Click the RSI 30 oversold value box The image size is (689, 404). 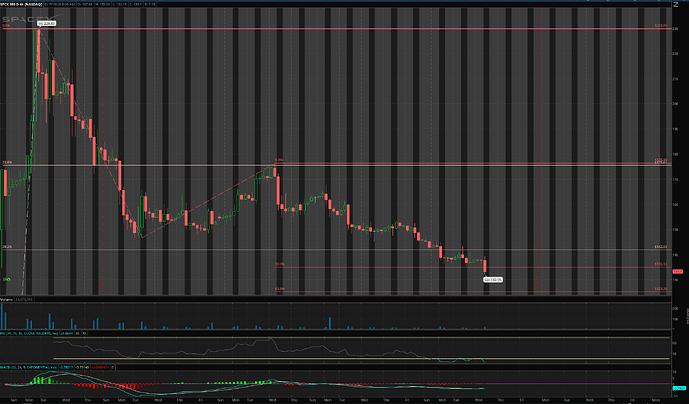click(x=77, y=334)
